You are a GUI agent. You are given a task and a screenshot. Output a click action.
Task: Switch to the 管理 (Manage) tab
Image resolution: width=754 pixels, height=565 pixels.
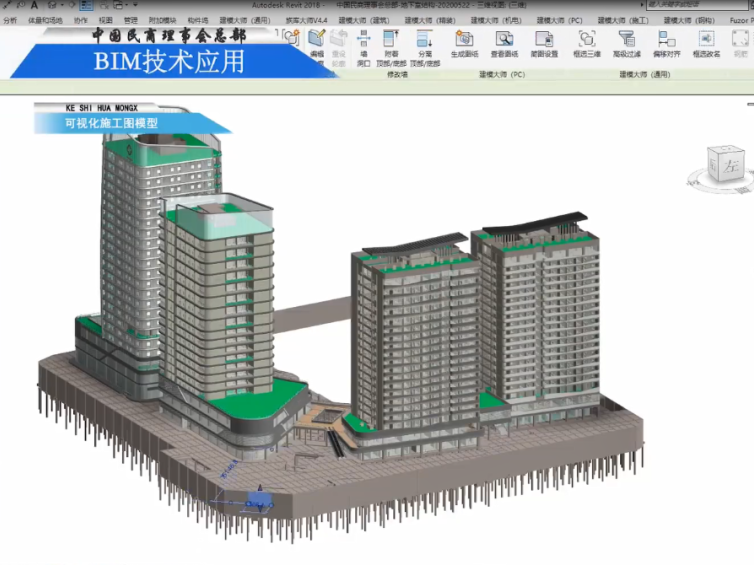coord(131,19)
